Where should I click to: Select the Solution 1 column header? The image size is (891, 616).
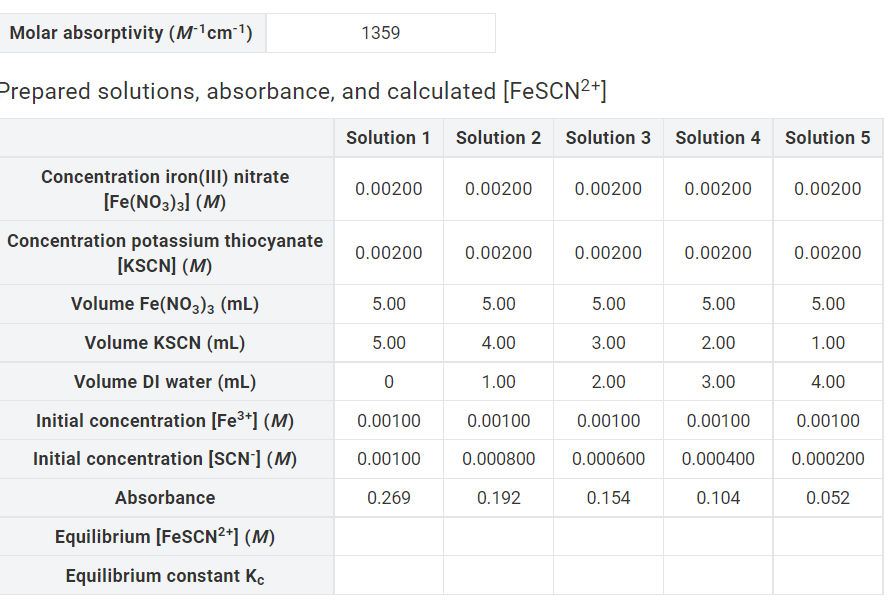pos(388,137)
